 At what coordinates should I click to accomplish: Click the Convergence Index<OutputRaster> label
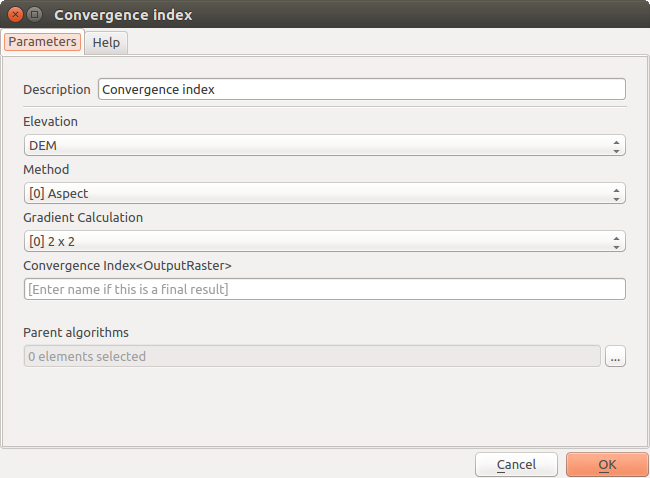[127, 265]
